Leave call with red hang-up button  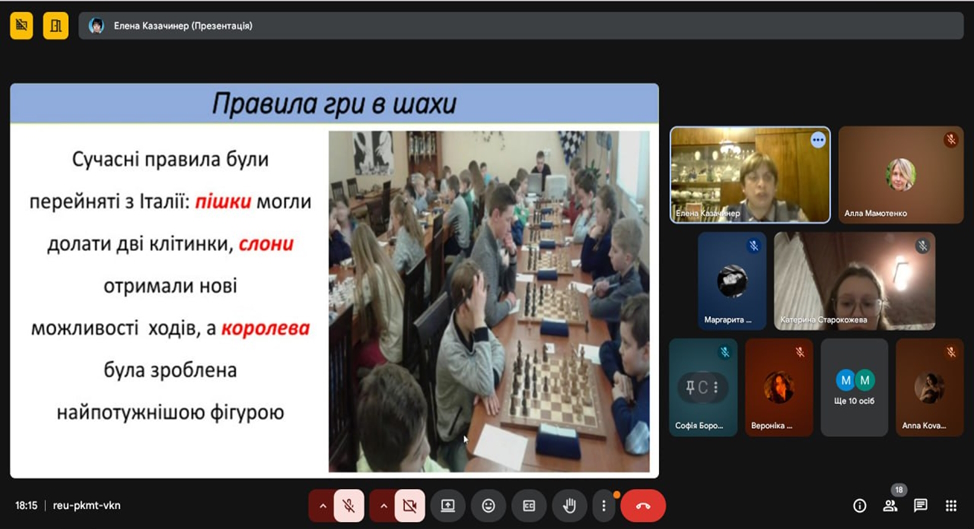pos(643,506)
